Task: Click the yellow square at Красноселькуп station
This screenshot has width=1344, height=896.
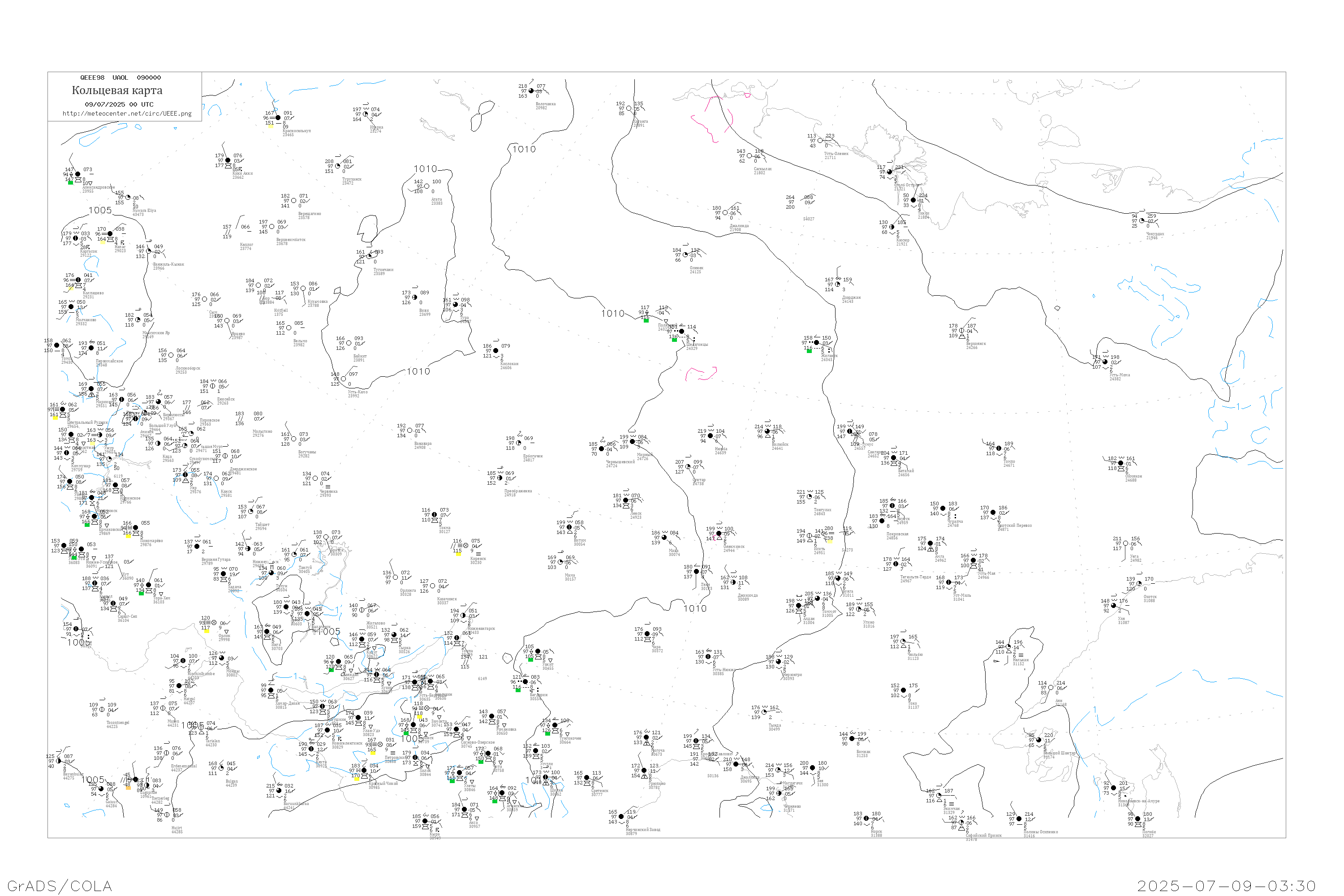Action: pos(270,126)
